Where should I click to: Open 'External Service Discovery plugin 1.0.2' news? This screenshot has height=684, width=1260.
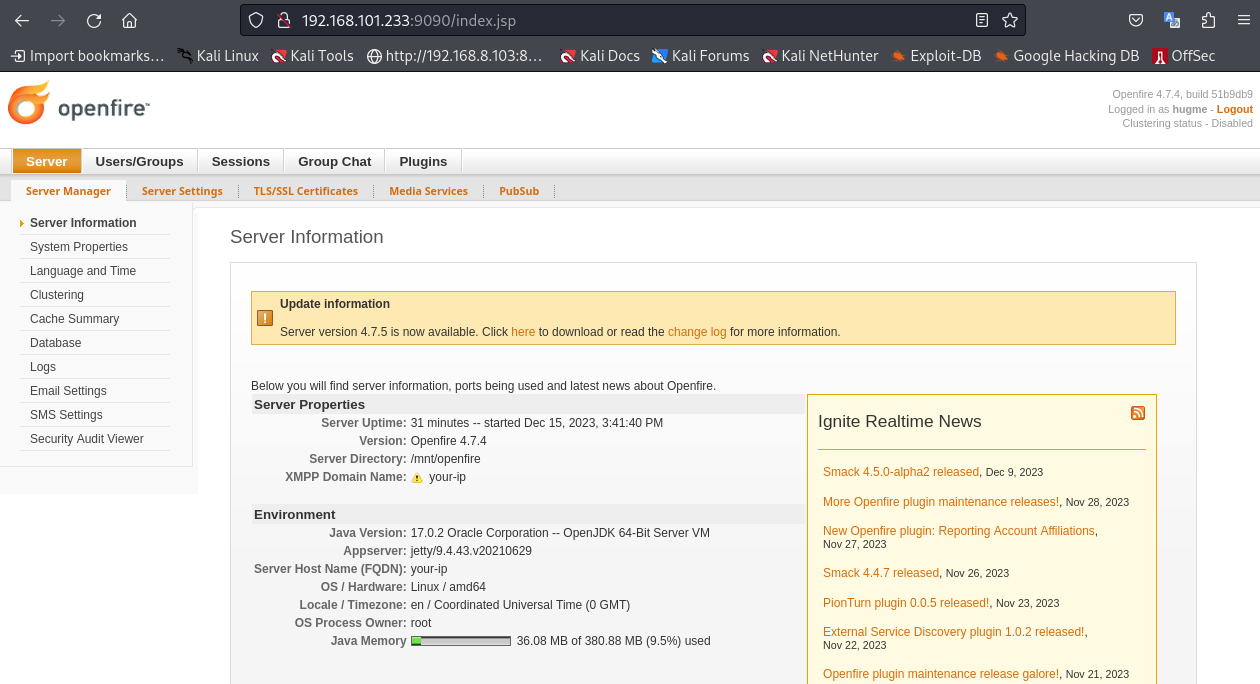(x=953, y=632)
